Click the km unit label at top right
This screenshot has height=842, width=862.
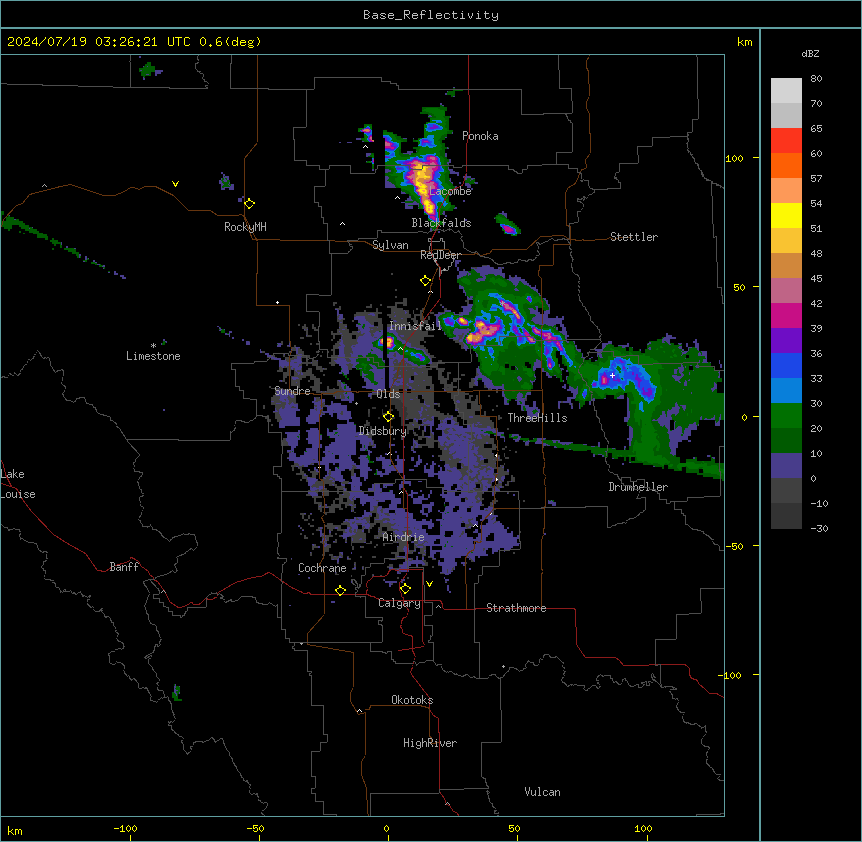pos(745,42)
